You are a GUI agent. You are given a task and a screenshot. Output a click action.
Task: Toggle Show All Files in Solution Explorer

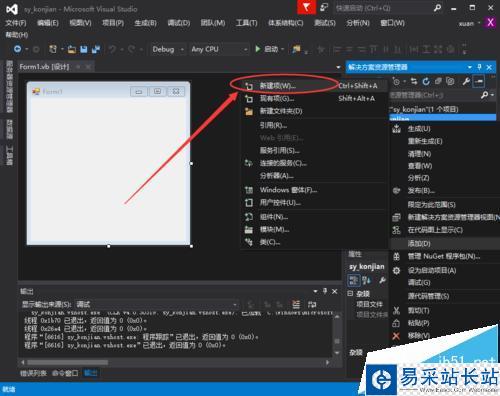(450, 81)
